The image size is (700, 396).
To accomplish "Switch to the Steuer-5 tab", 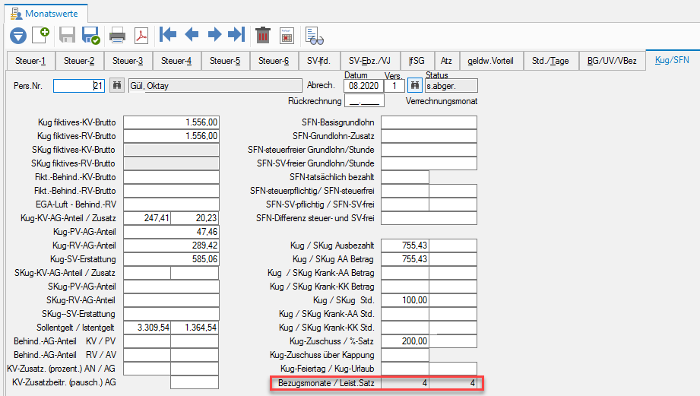I will (225, 61).
